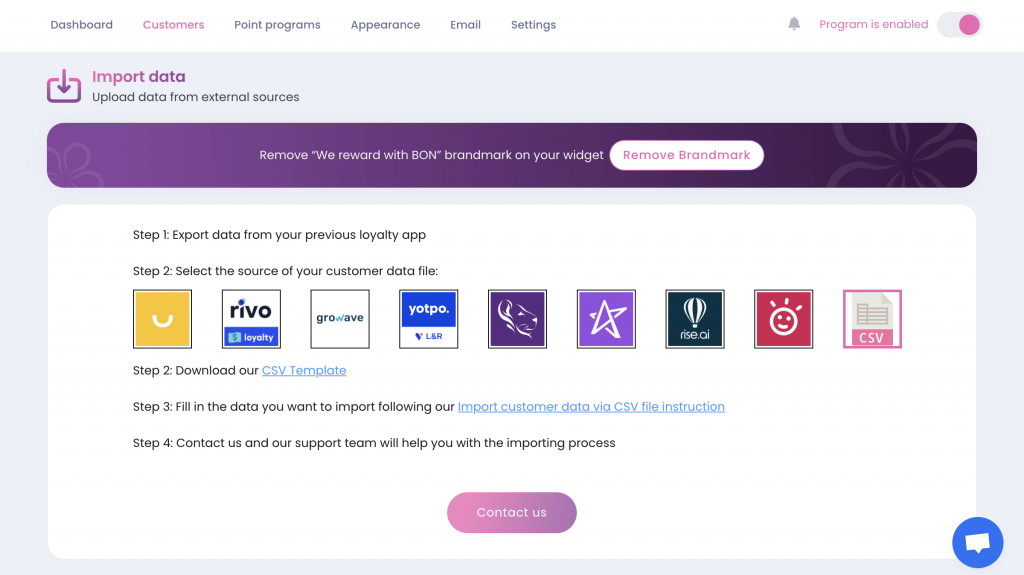The image size is (1024, 575).
Task: Choose the red smiley sun source
Action: click(x=784, y=319)
